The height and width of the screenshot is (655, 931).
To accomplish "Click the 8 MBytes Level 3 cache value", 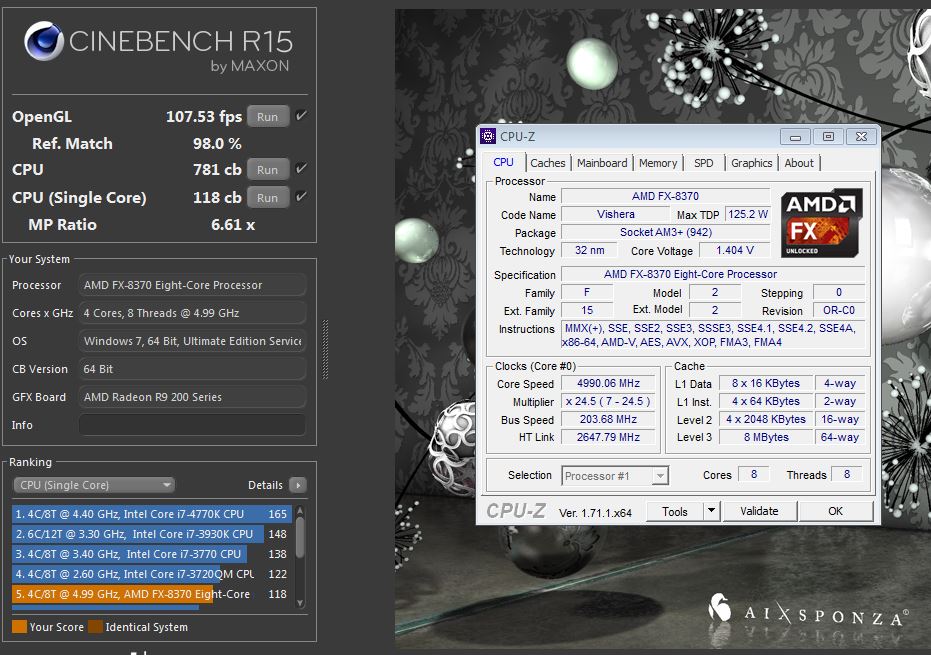I will [x=766, y=437].
